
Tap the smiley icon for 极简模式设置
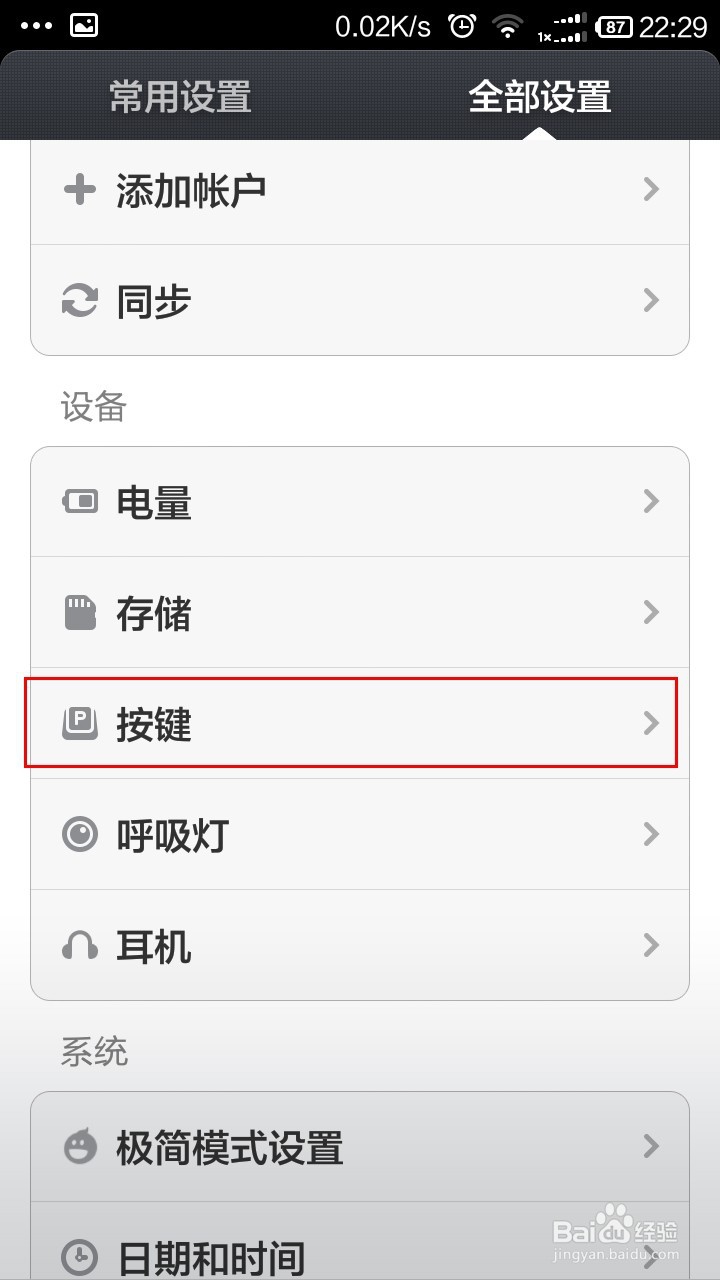(80, 1146)
